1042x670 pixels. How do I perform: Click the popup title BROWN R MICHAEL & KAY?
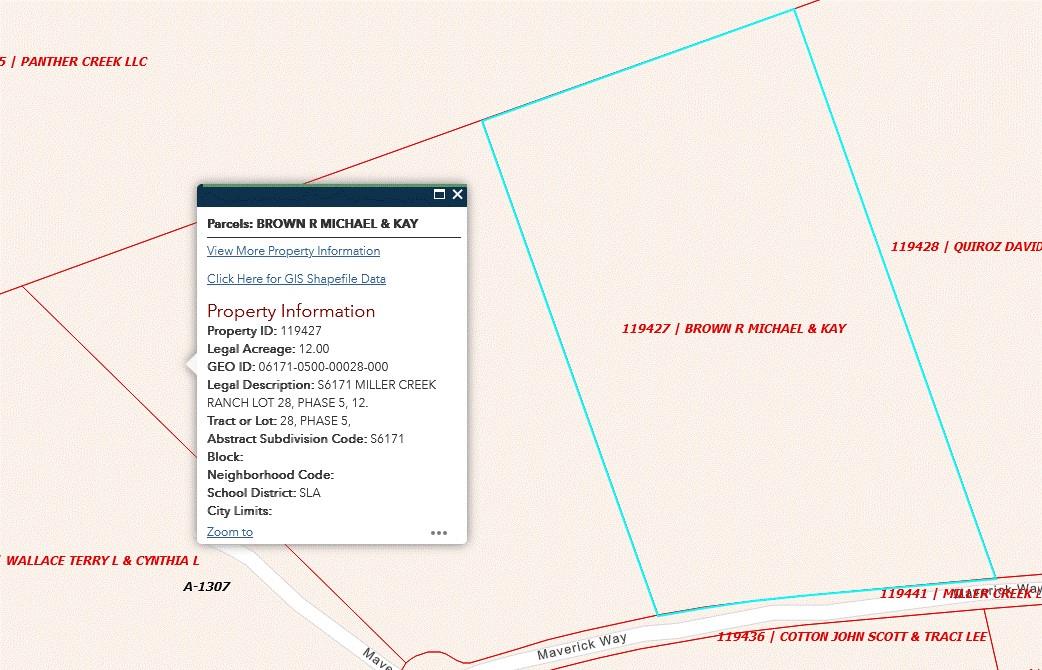point(313,223)
